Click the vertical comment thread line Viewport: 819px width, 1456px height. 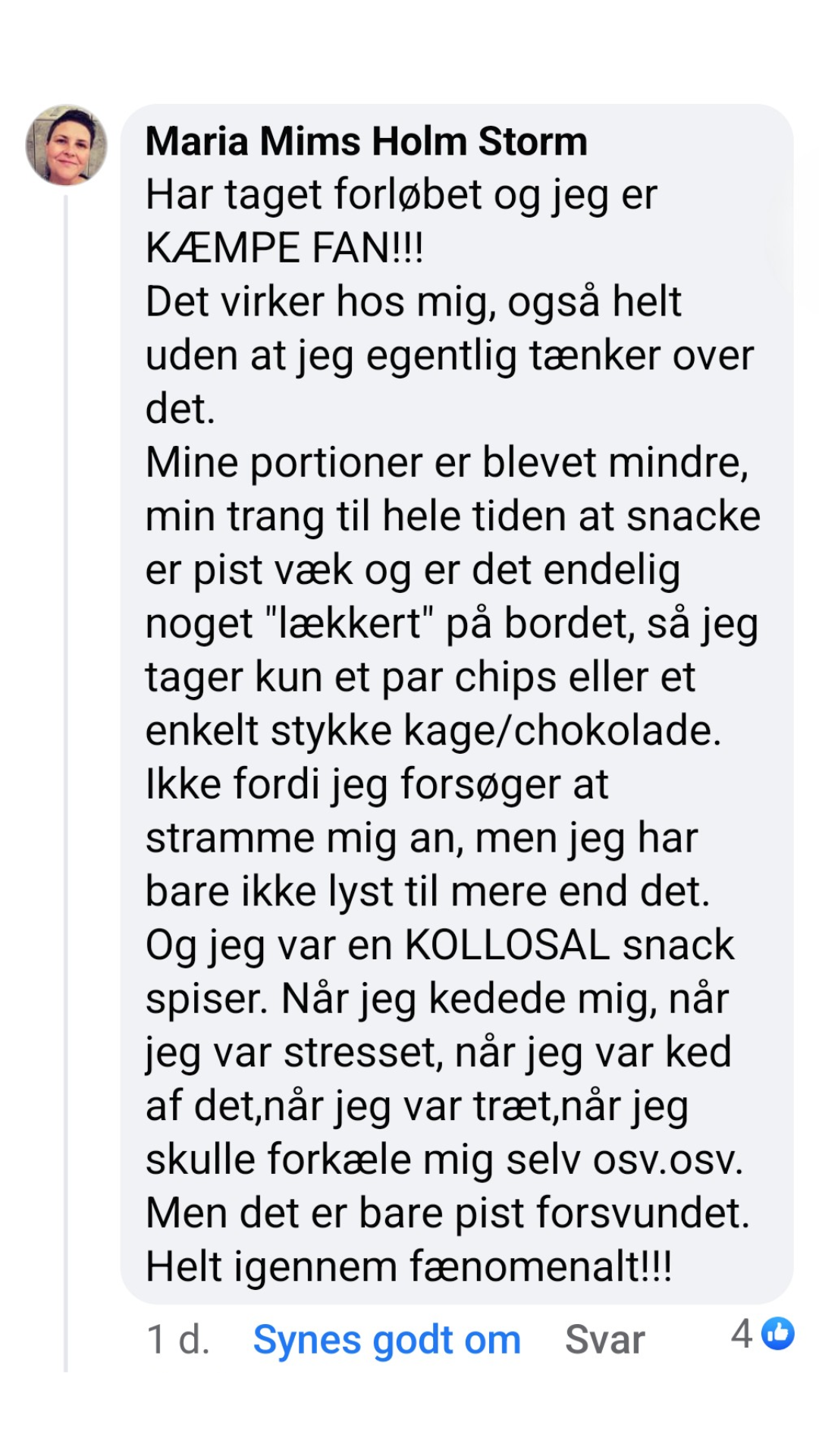[66, 758]
